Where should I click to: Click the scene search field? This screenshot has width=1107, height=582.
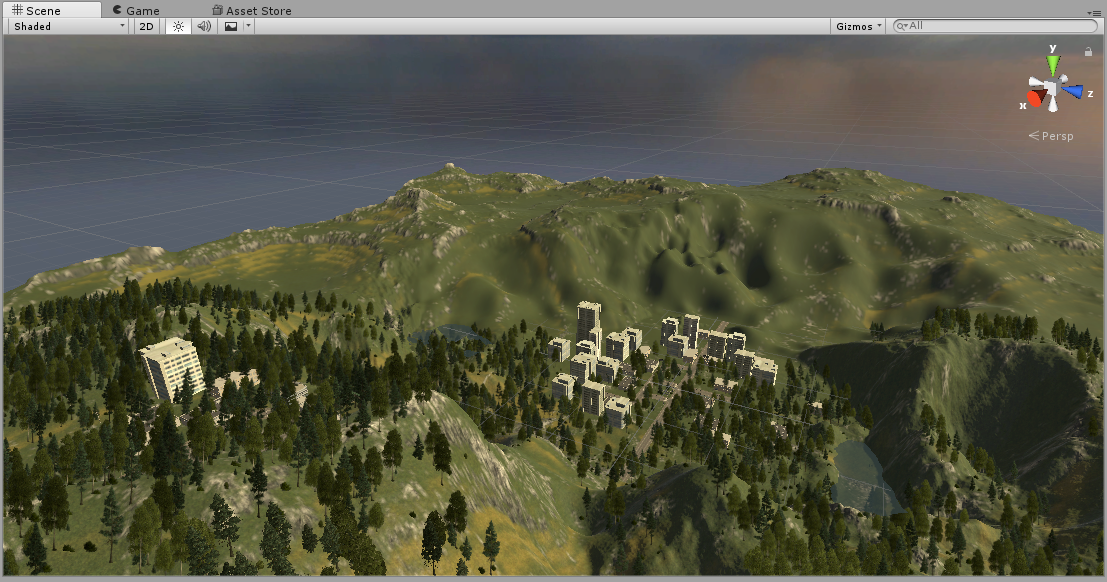click(x=995, y=26)
